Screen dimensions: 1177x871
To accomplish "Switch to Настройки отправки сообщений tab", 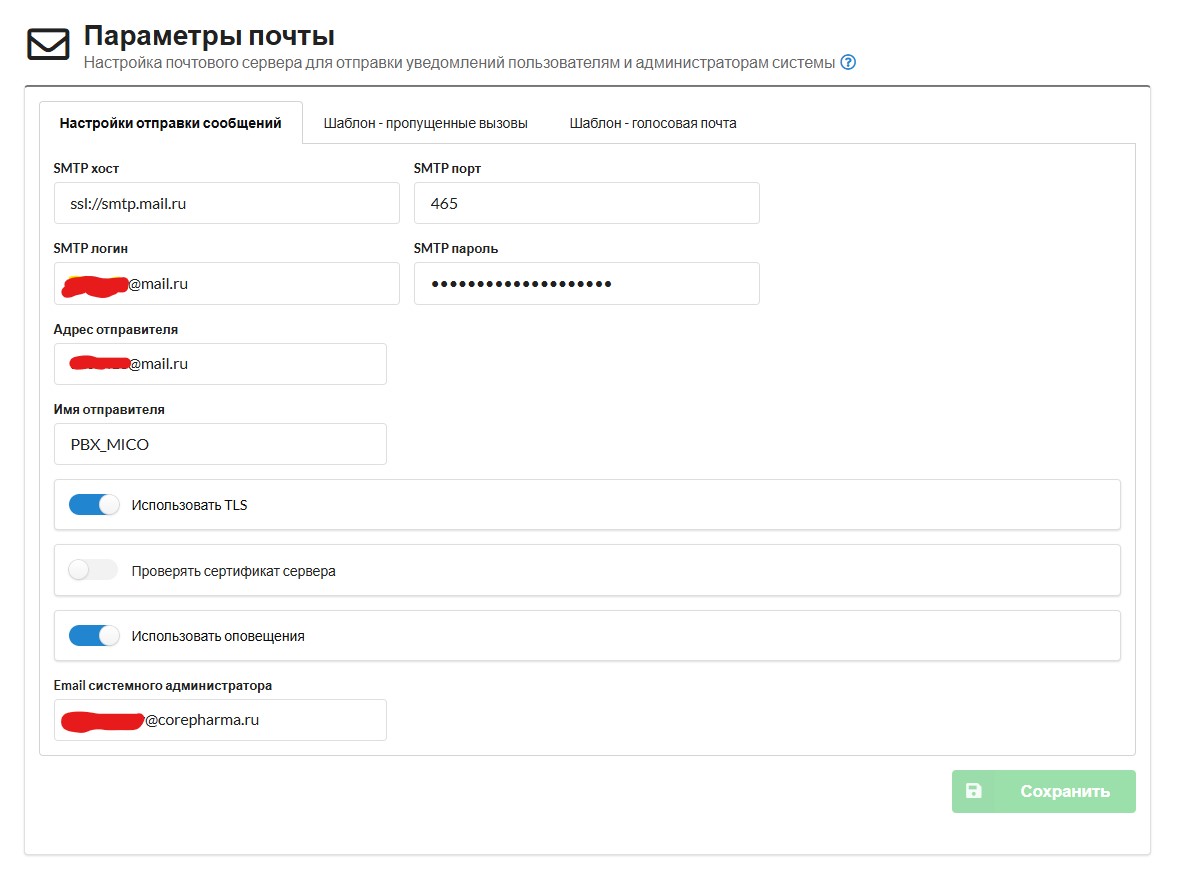I will click(x=170, y=123).
